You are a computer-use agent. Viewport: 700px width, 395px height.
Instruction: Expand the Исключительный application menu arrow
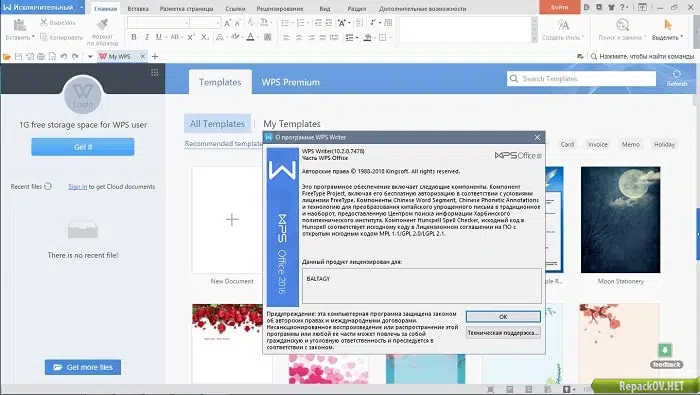(x=81, y=7)
